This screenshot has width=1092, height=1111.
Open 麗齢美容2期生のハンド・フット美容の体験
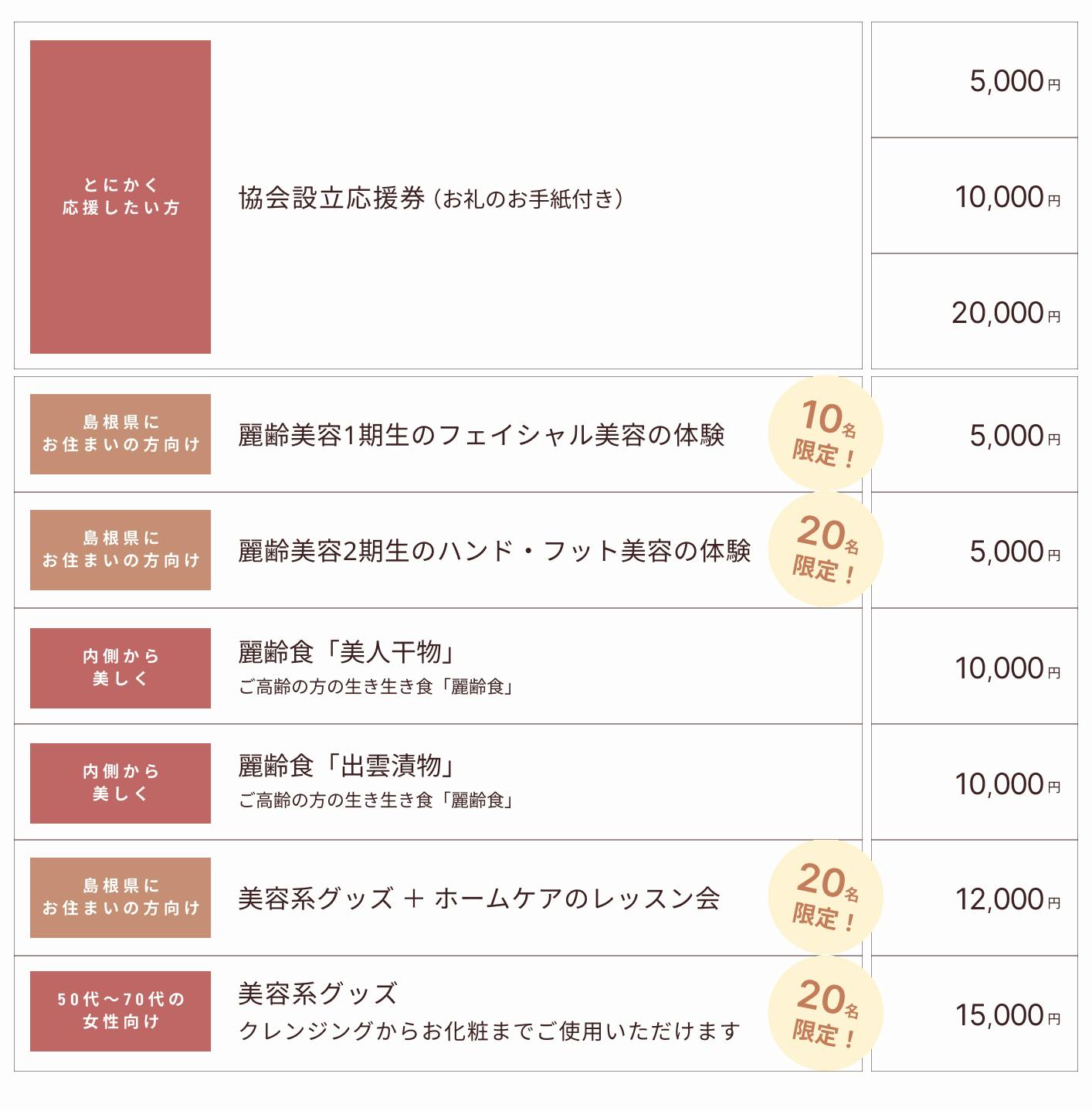494,551
